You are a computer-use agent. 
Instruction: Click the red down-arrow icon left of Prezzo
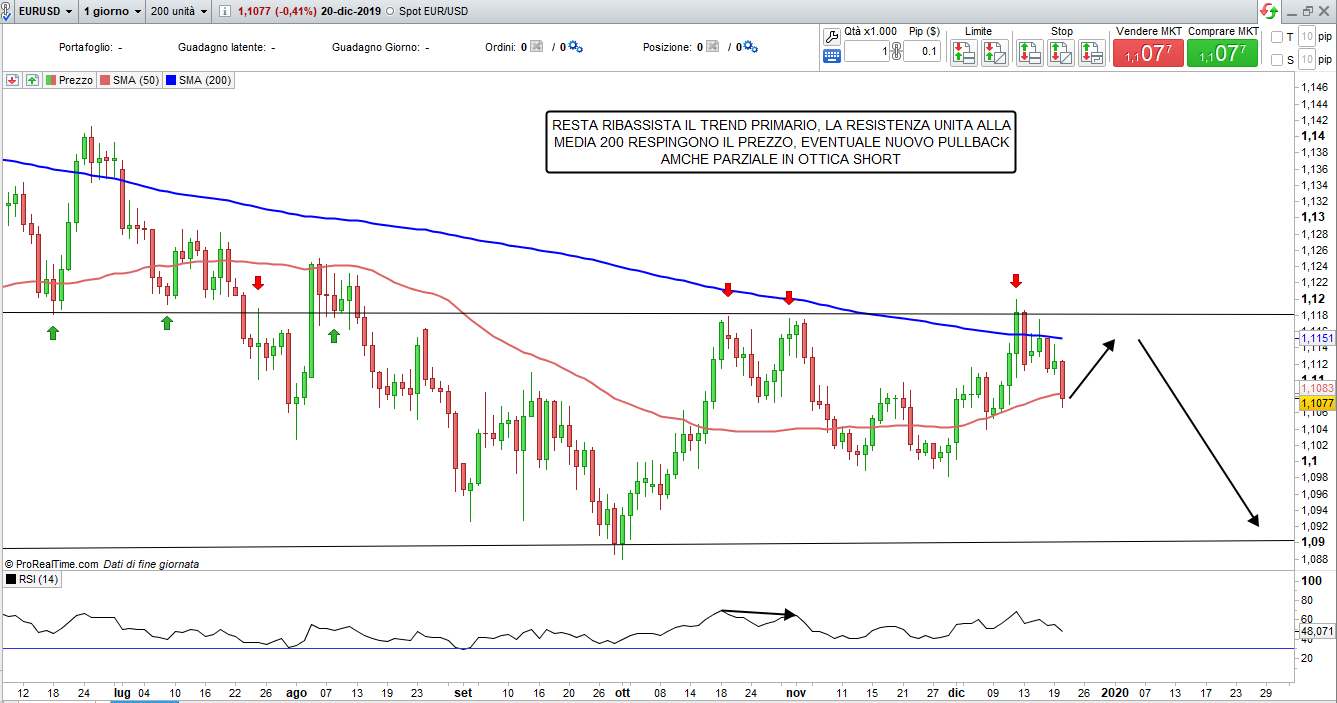13,80
